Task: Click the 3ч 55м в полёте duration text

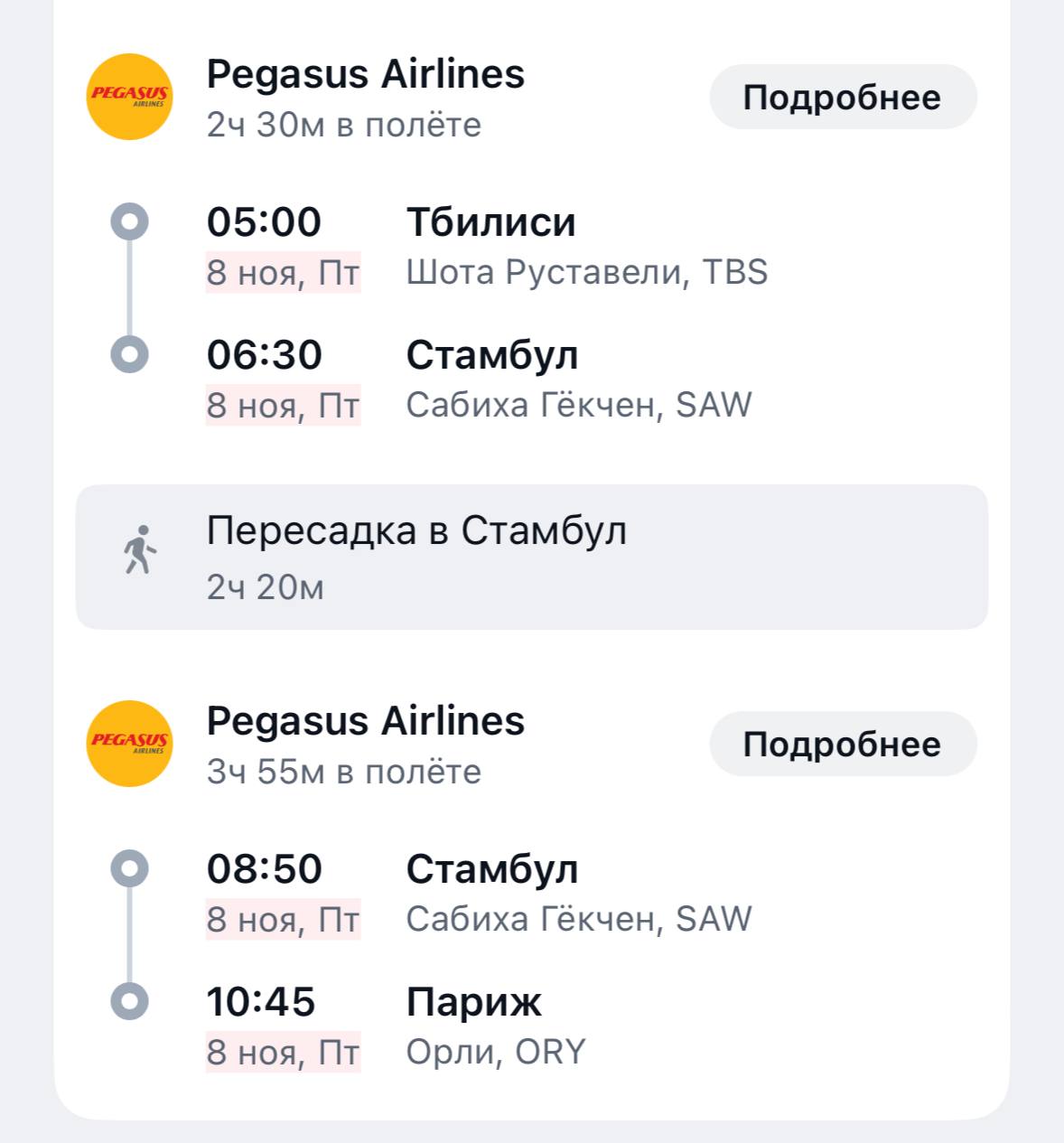Action: coord(343,772)
